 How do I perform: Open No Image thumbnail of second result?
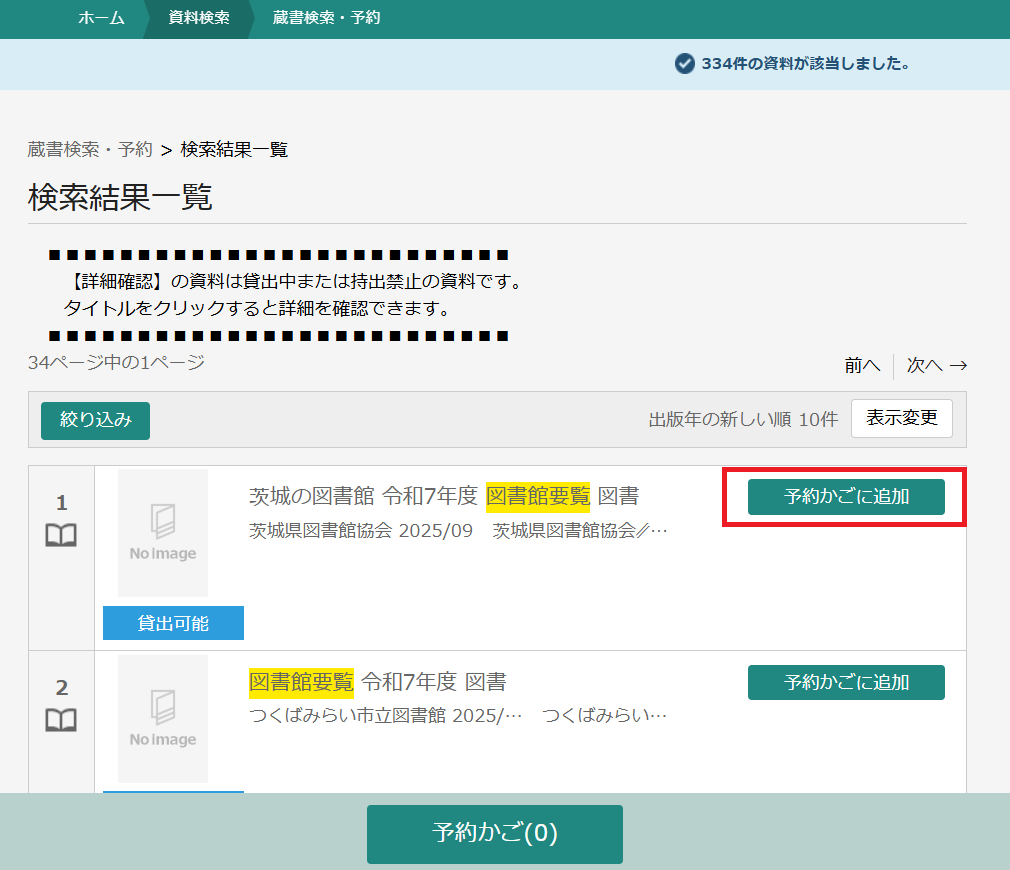tap(163, 719)
